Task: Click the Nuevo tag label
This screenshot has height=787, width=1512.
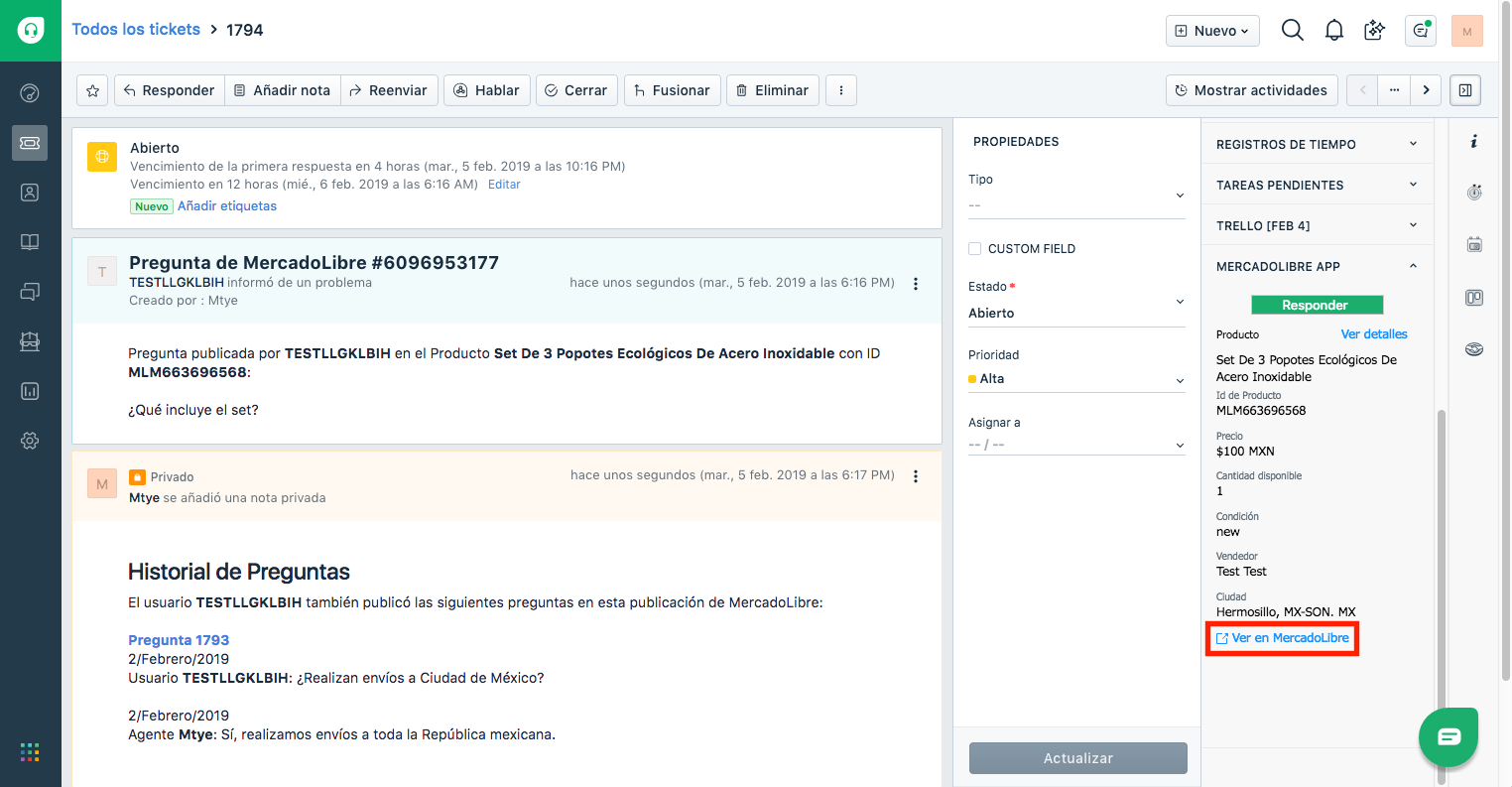Action: point(152,206)
